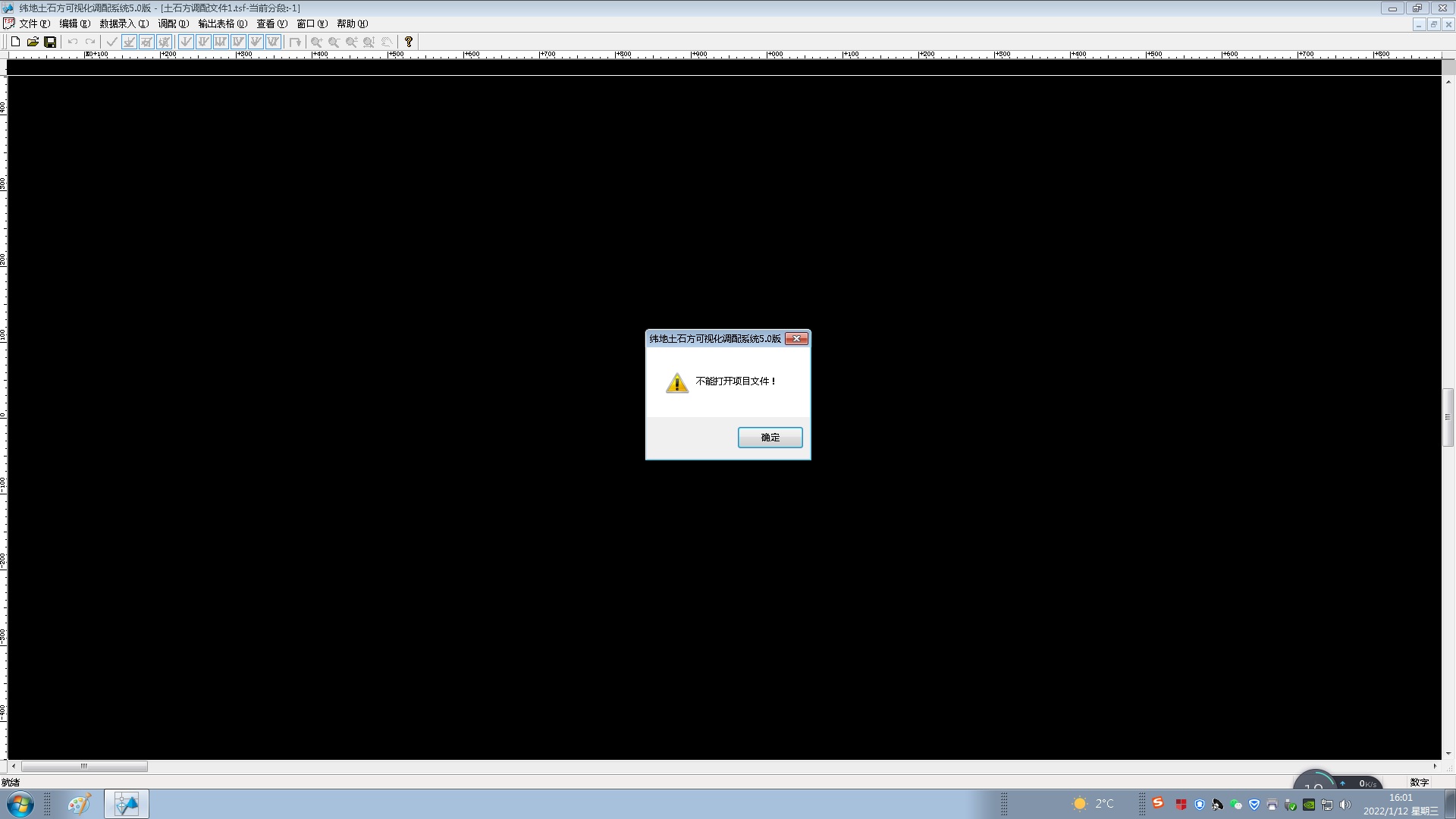Click the 填 toolbar icon
Screen dimensions: 1456x819
tap(164, 42)
